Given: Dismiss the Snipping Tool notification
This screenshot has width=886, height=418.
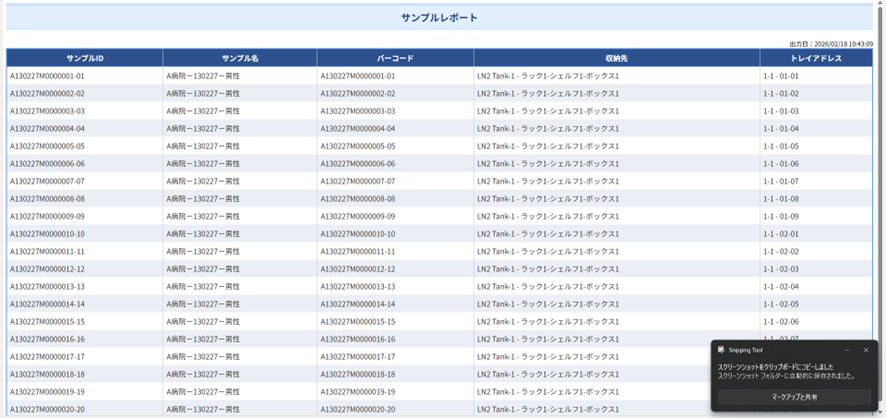Looking at the screenshot, I should point(866,350).
